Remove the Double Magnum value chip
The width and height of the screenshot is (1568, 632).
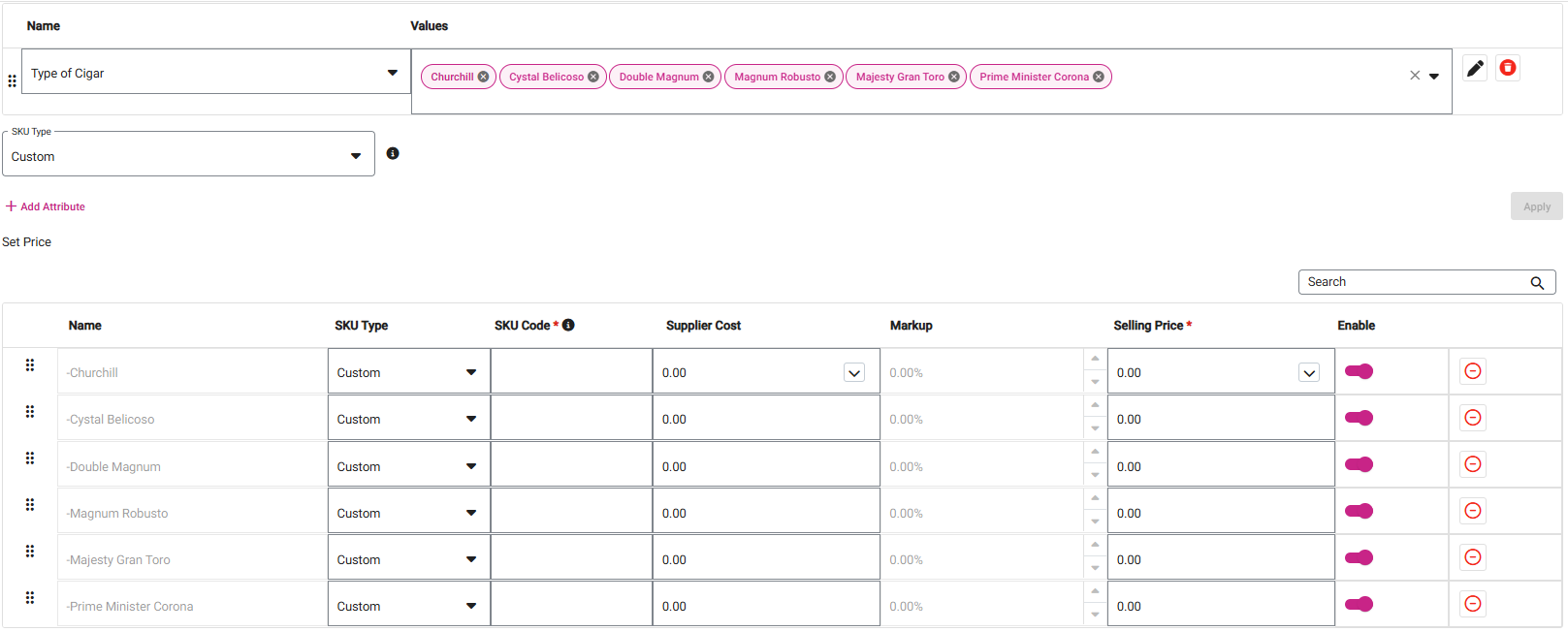coord(708,77)
